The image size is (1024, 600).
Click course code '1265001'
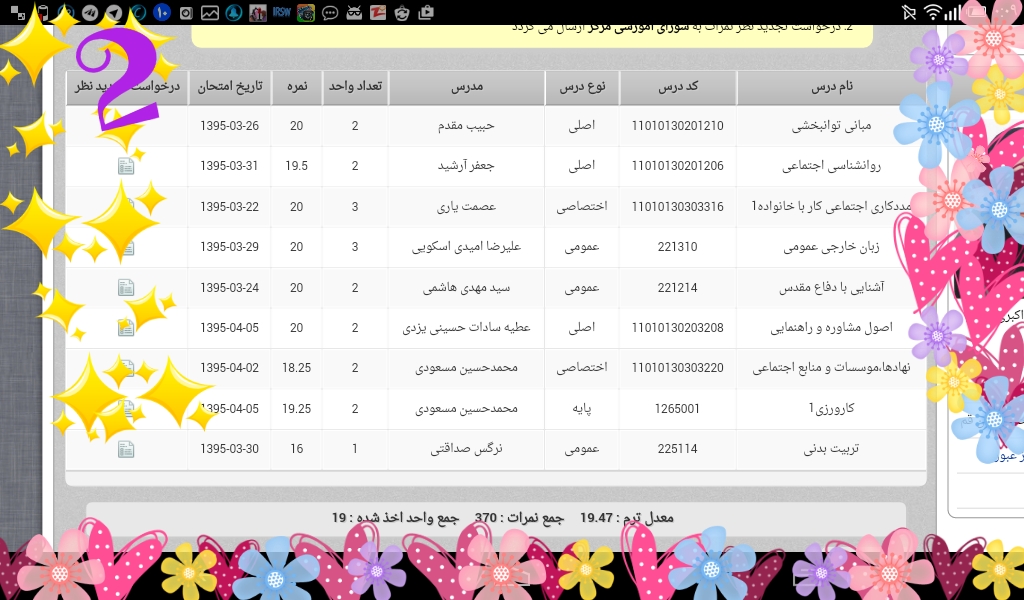[x=677, y=409]
